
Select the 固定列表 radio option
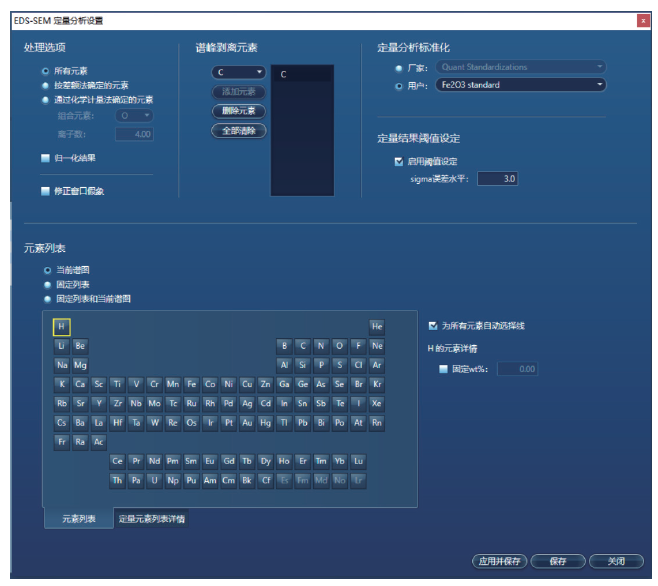coord(45,284)
